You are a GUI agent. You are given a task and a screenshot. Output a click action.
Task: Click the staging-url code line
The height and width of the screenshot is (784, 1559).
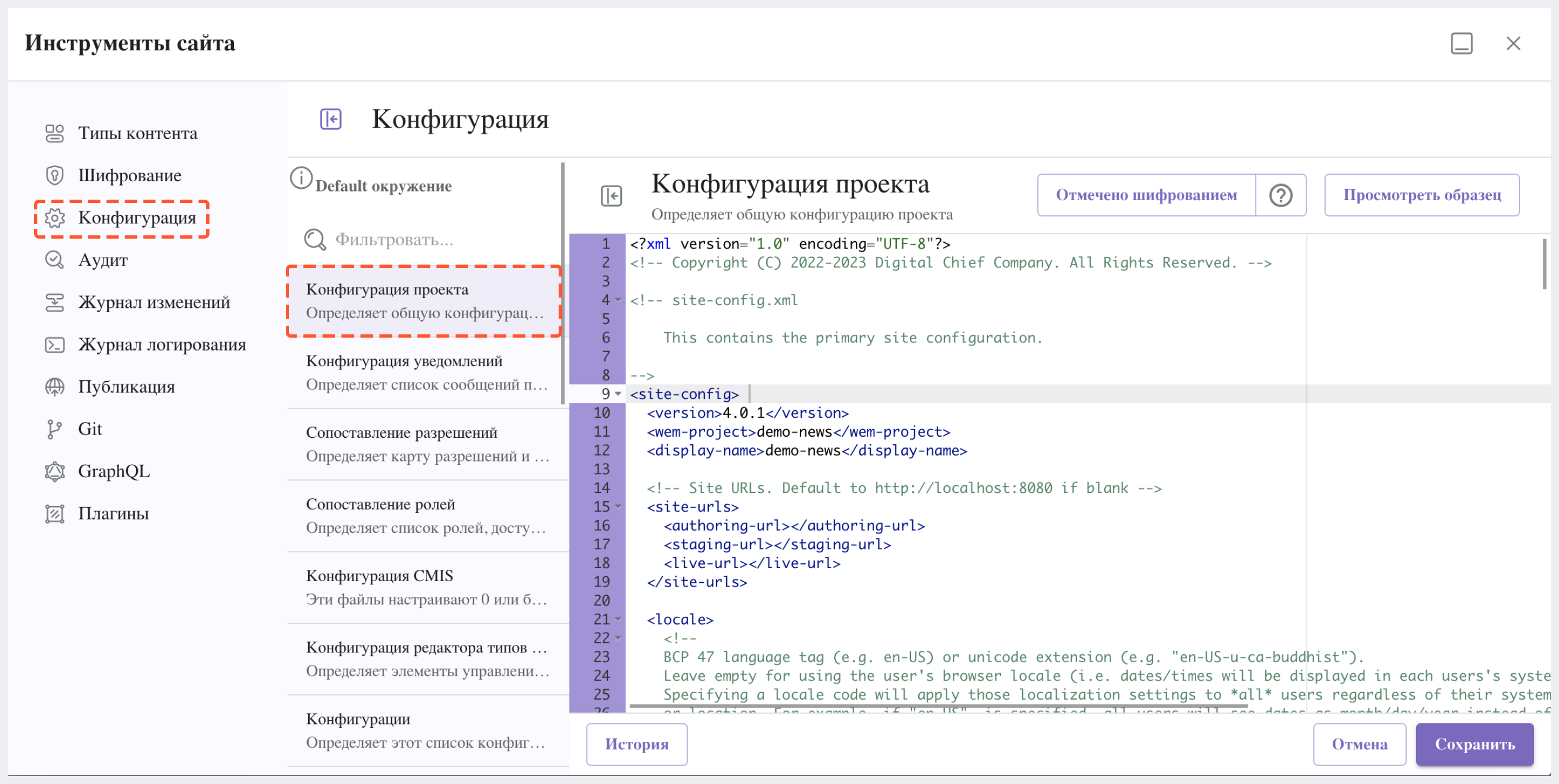click(777, 544)
